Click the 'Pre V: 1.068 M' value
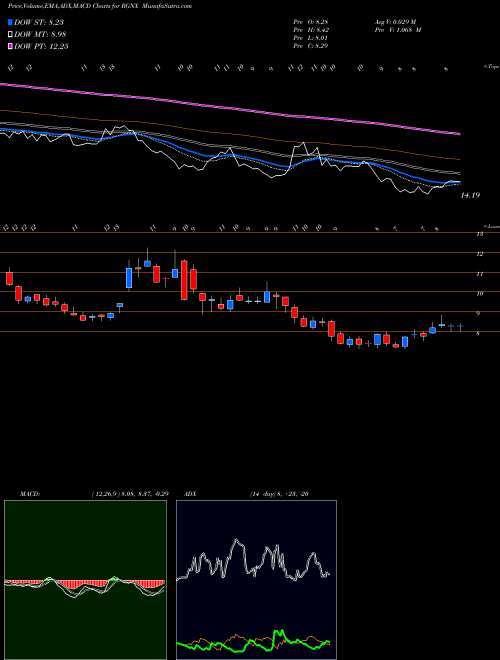This screenshot has height=660, width=500. click(397, 30)
